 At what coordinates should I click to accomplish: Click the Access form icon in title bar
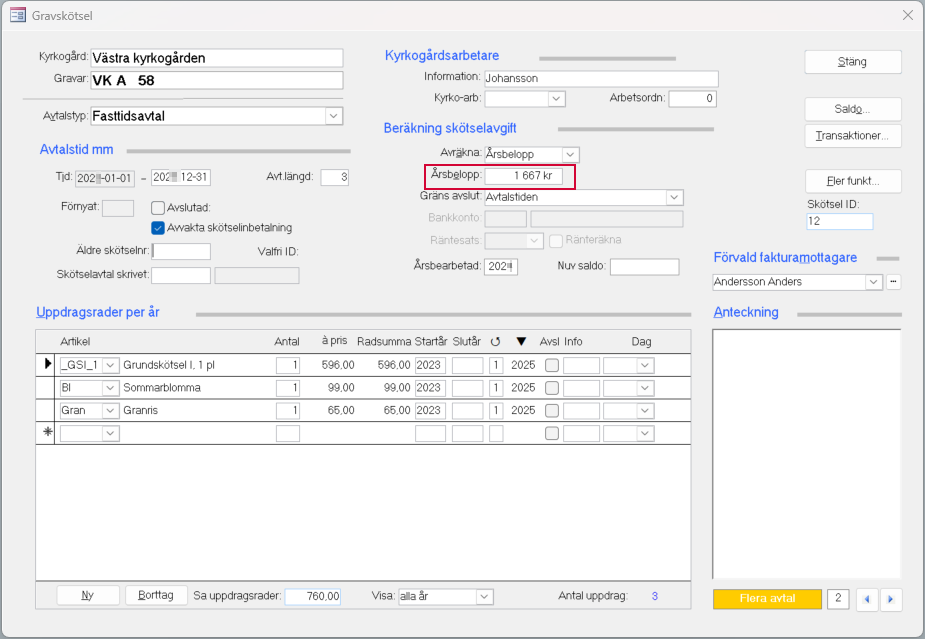pyautogui.click(x=17, y=15)
